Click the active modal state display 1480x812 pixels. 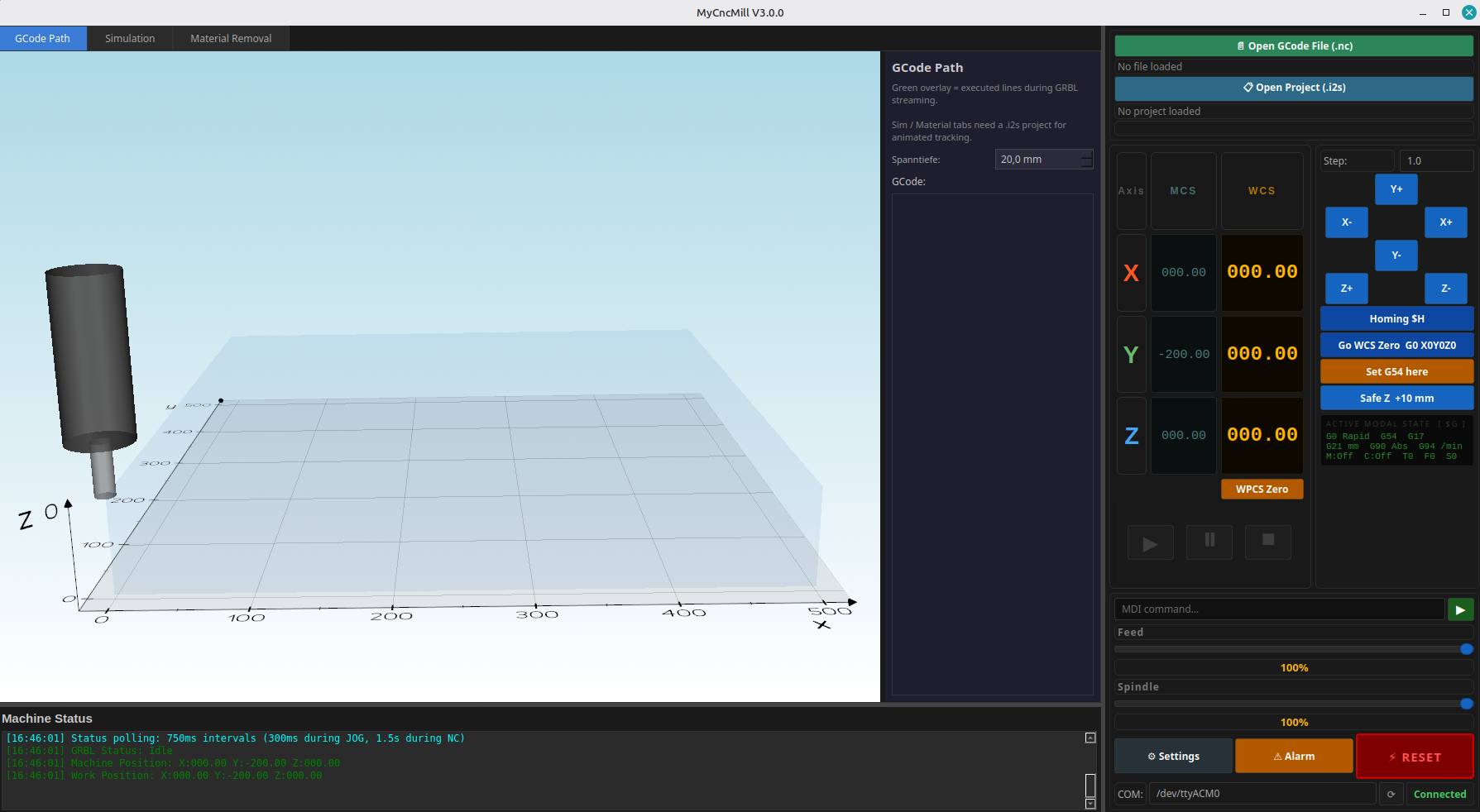(x=1396, y=441)
